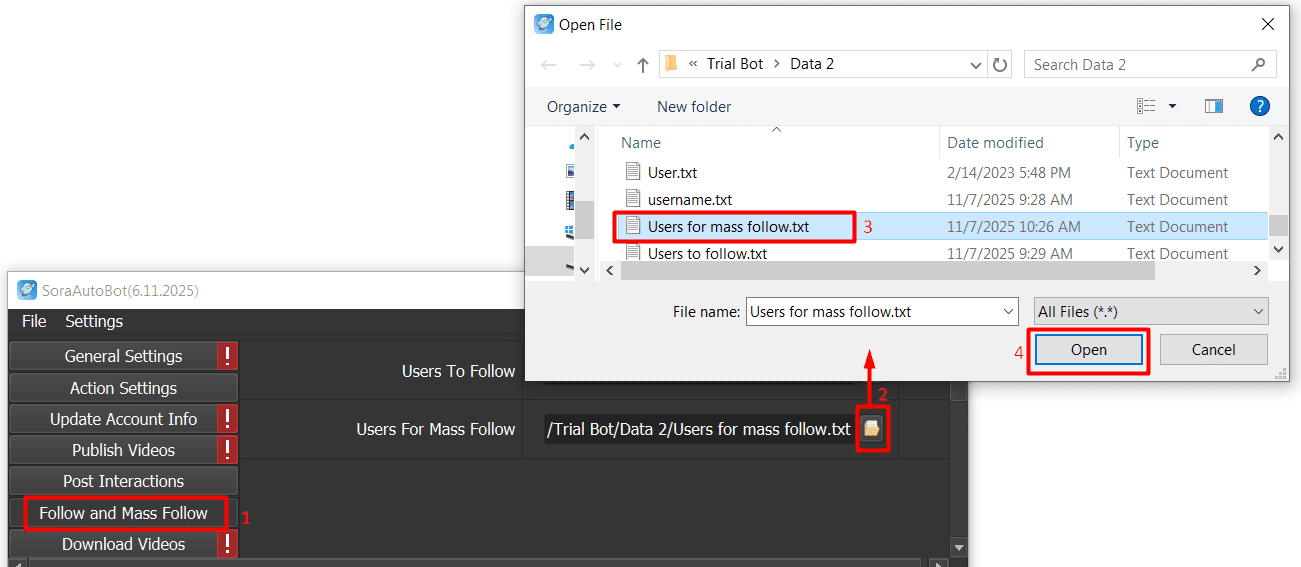
Task: Click the Open button
Action: pyautogui.click(x=1088, y=350)
